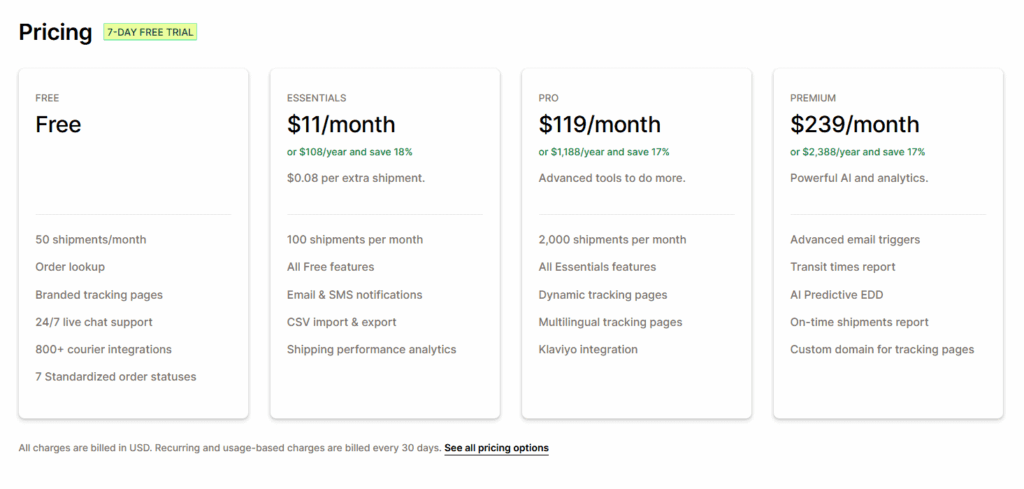Click the 800+ courier integrations item
Screen dimensions: 1024x489
tap(103, 349)
